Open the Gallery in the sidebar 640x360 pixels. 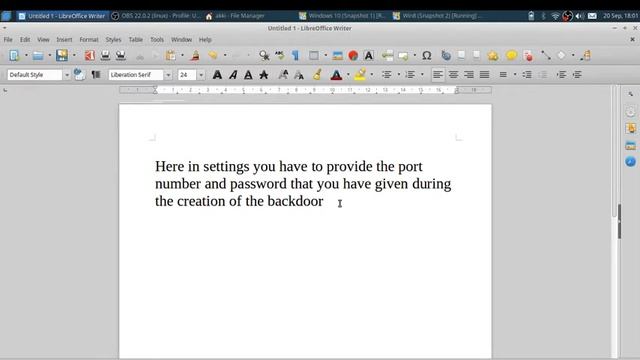pos(630,145)
